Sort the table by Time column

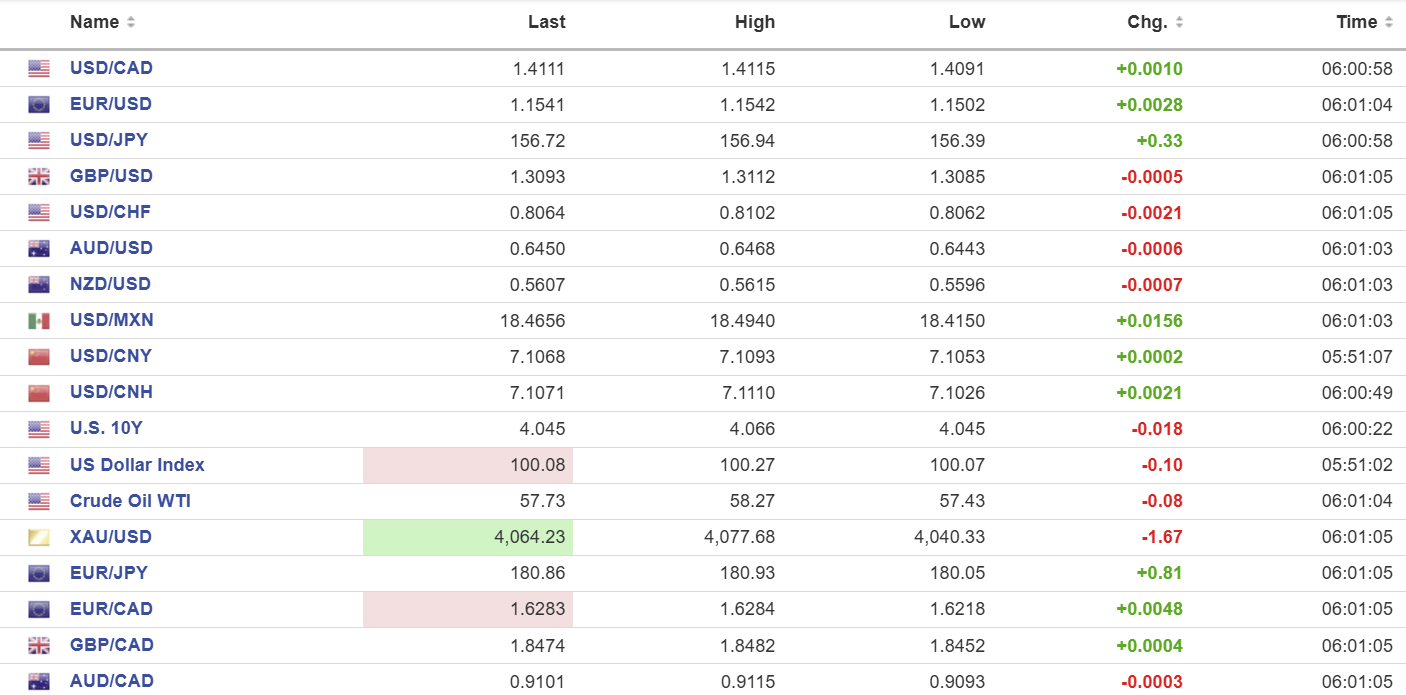(1364, 22)
